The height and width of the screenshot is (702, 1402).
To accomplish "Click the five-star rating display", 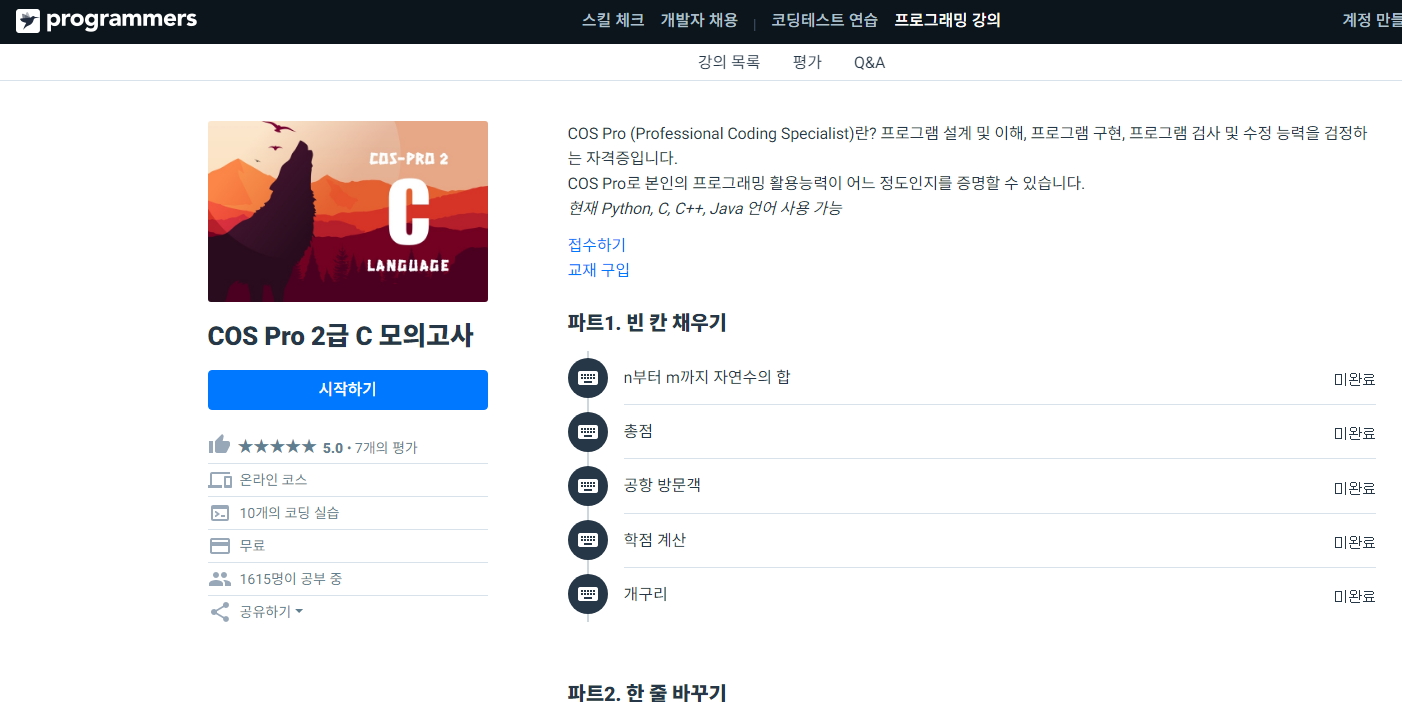I will (x=277, y=447).
